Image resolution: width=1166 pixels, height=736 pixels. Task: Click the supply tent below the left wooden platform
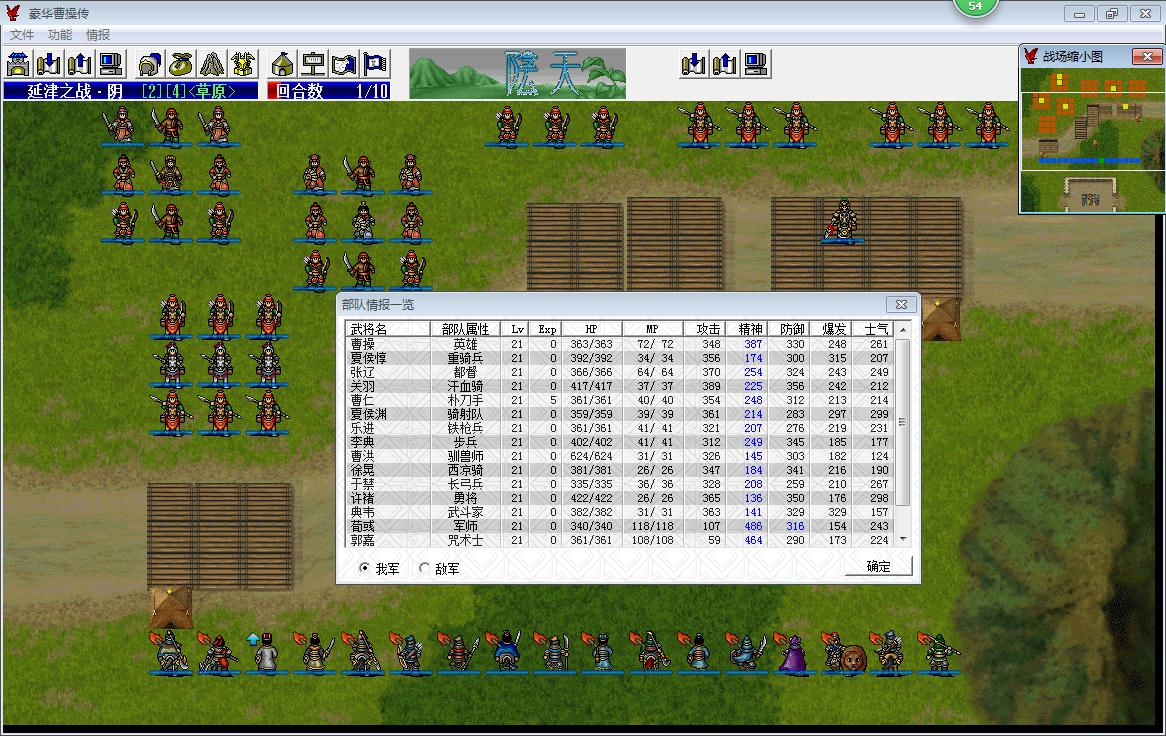pos(171,607)
